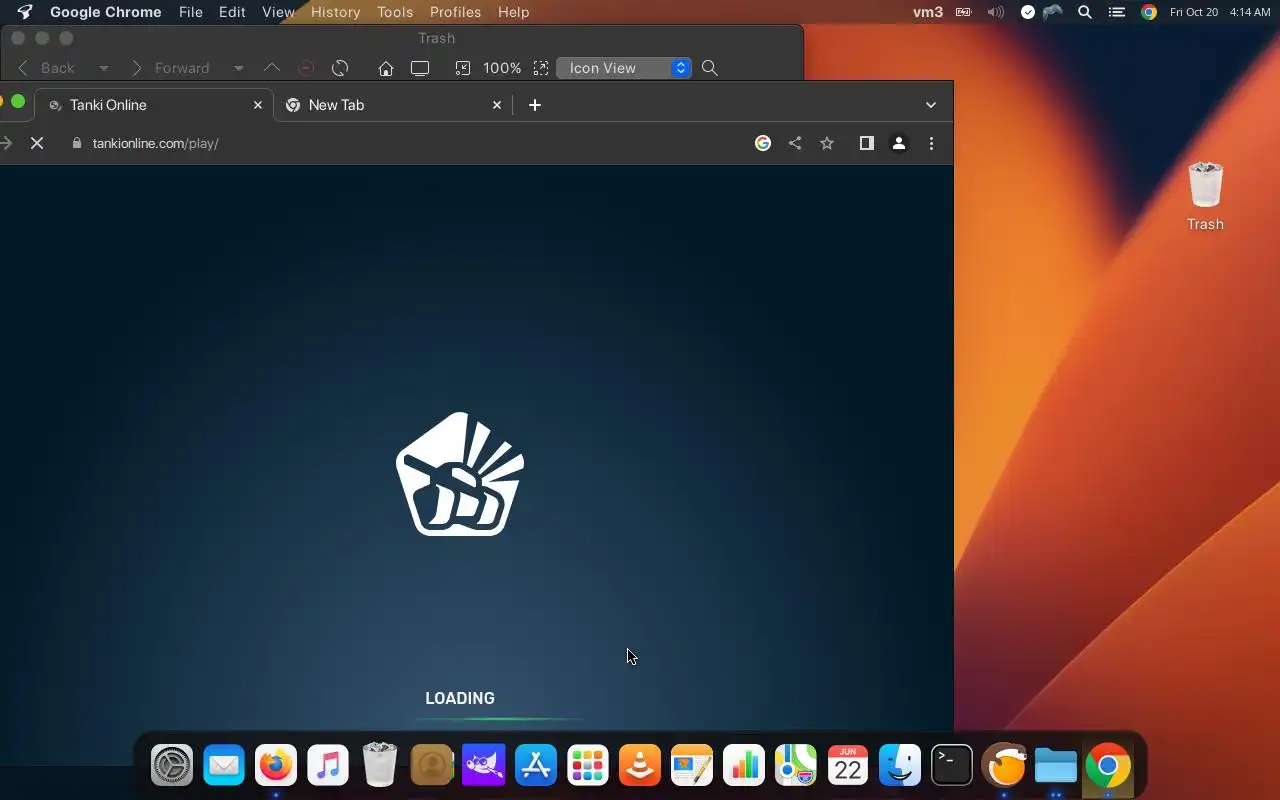Launch VLC from dock
Screen dimensions: 1280x800
[x=640, y=766]
